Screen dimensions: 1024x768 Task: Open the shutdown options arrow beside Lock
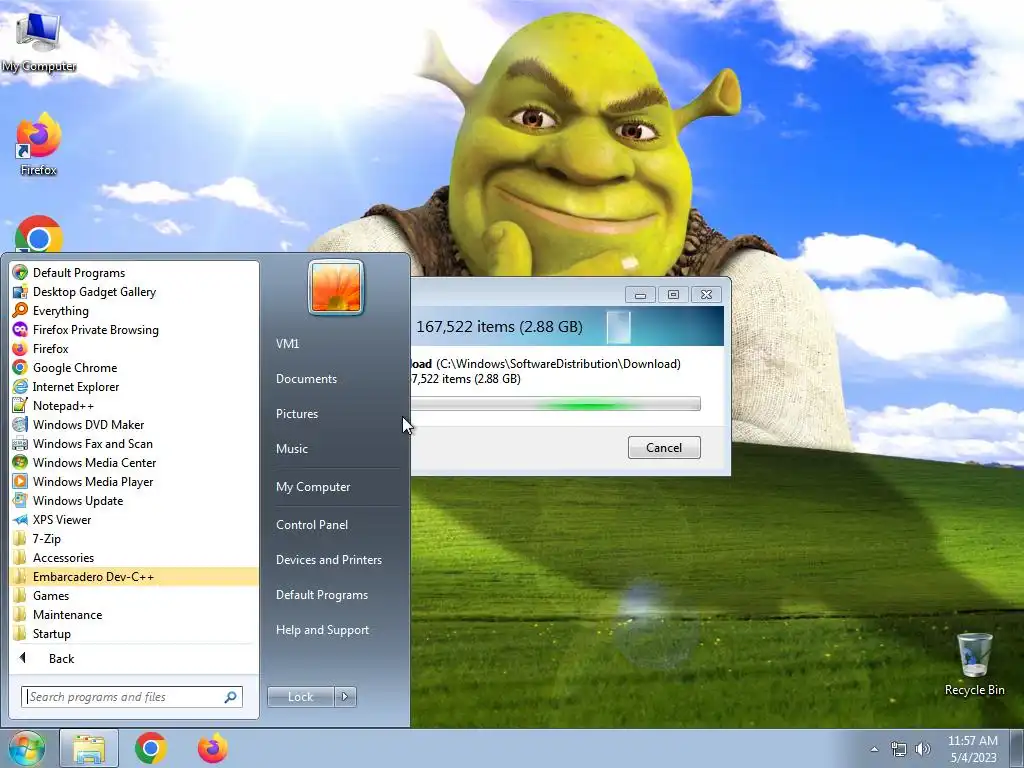coord(345,697)
